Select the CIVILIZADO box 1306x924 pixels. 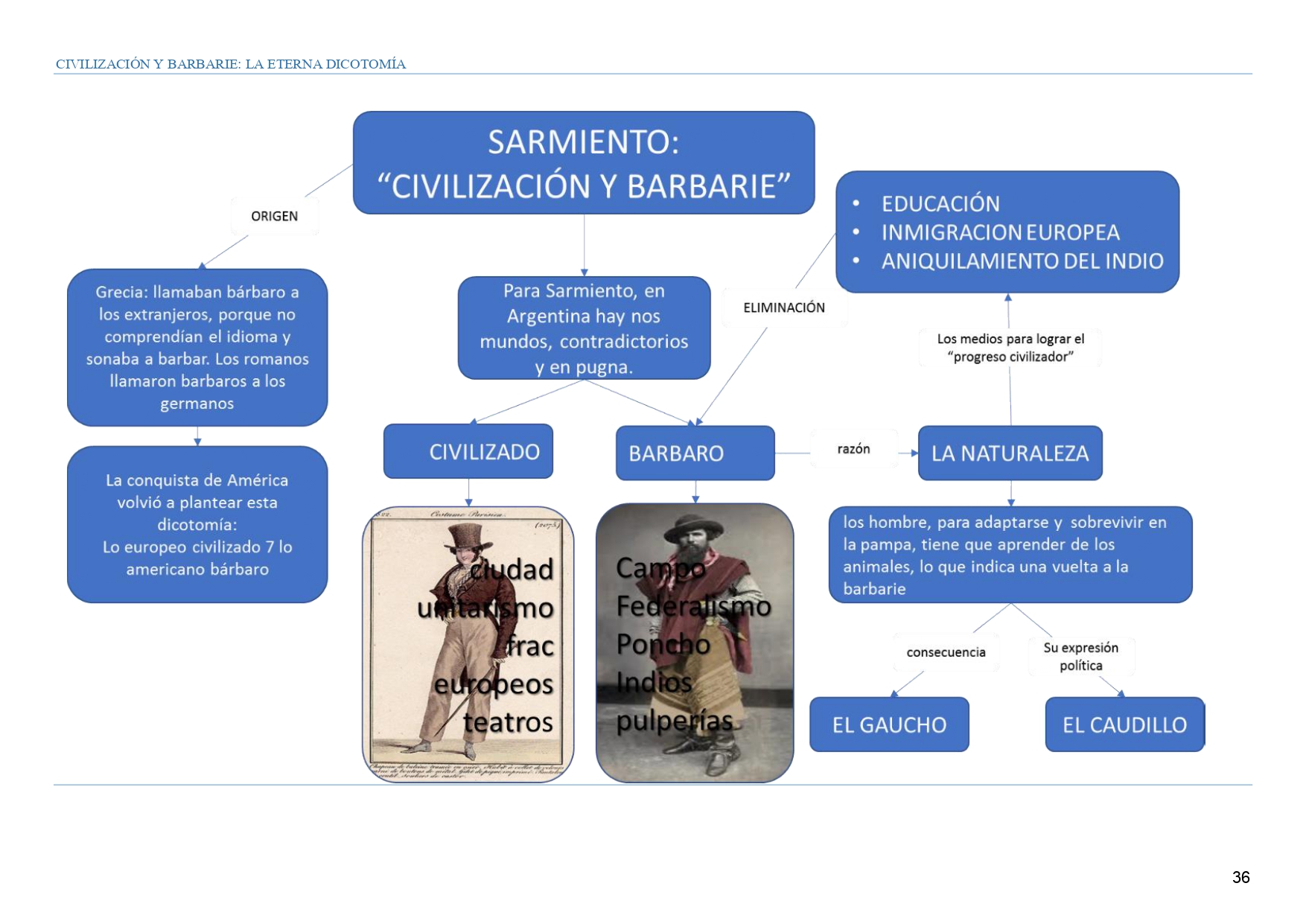468,452
